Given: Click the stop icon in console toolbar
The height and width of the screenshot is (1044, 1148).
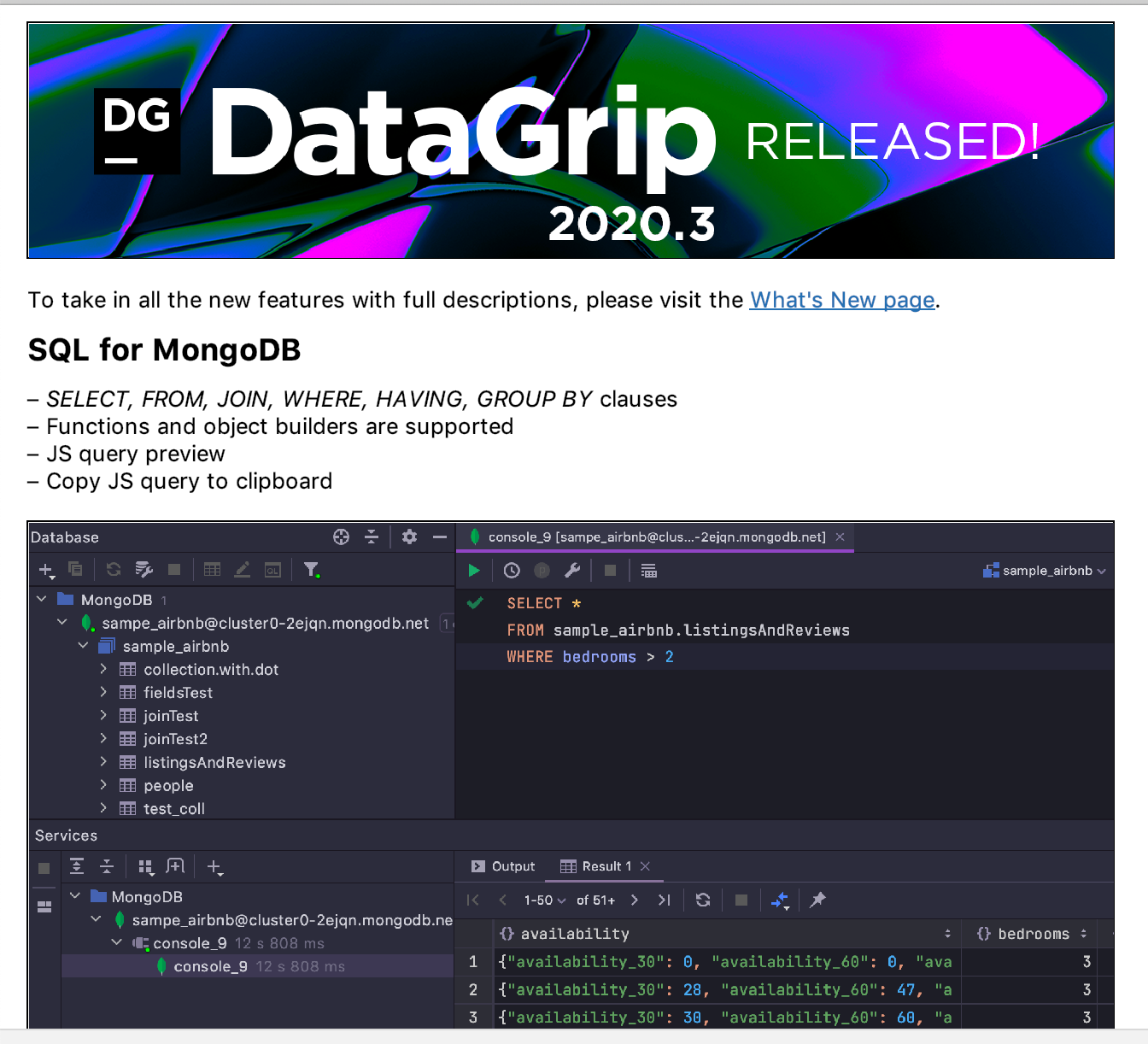Looking at the screenshot, I should tap(610, 571).
